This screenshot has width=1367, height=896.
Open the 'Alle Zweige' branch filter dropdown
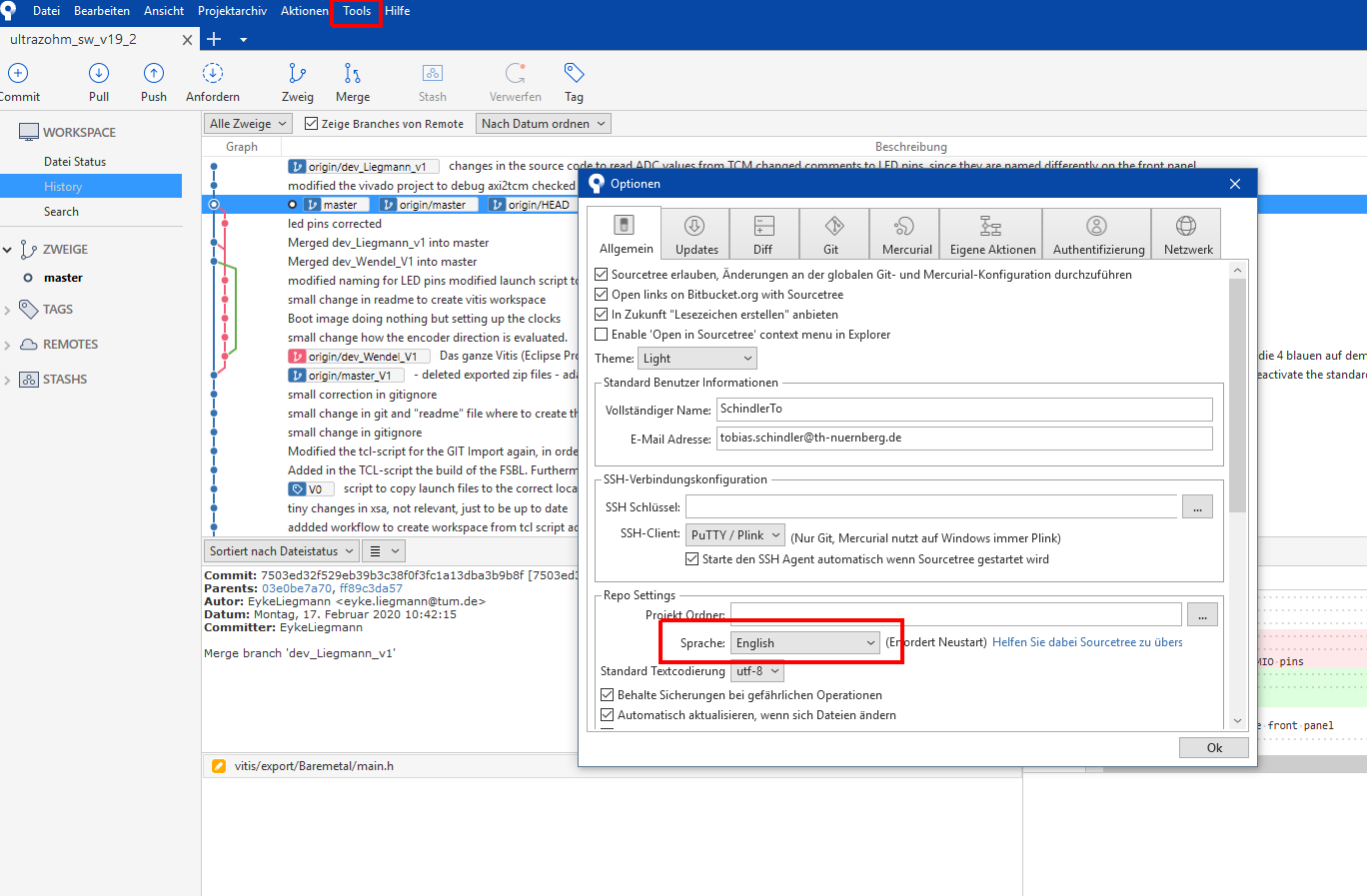coord(247,124)
